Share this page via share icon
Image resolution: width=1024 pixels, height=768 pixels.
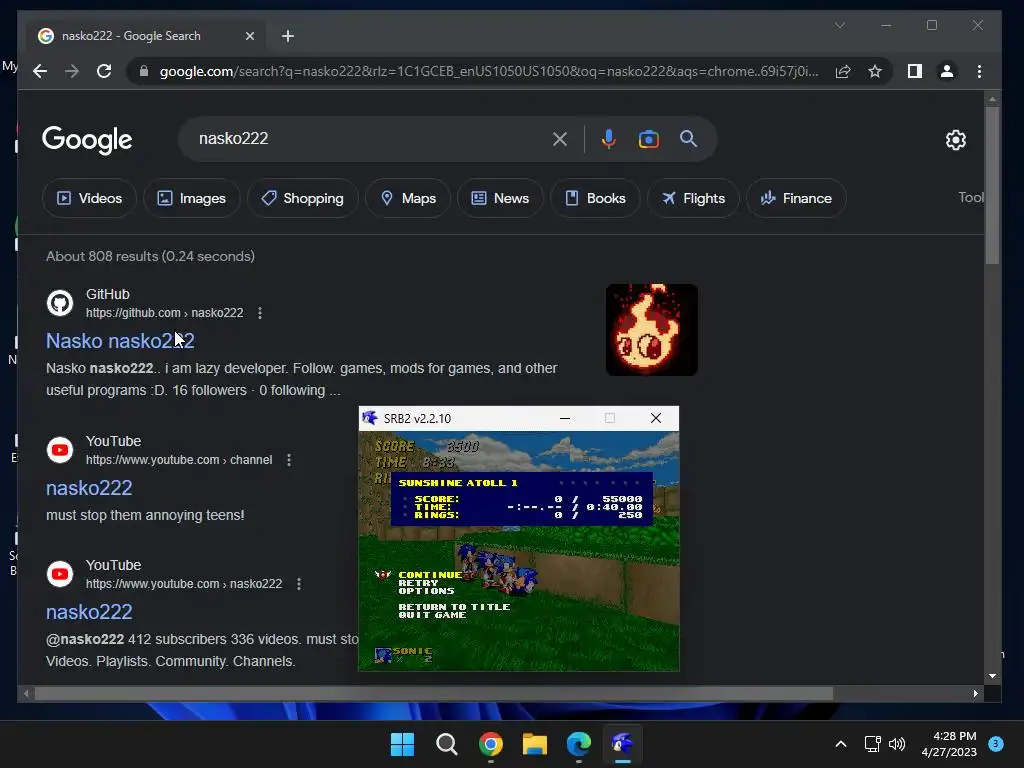click(x=843, y=71)
